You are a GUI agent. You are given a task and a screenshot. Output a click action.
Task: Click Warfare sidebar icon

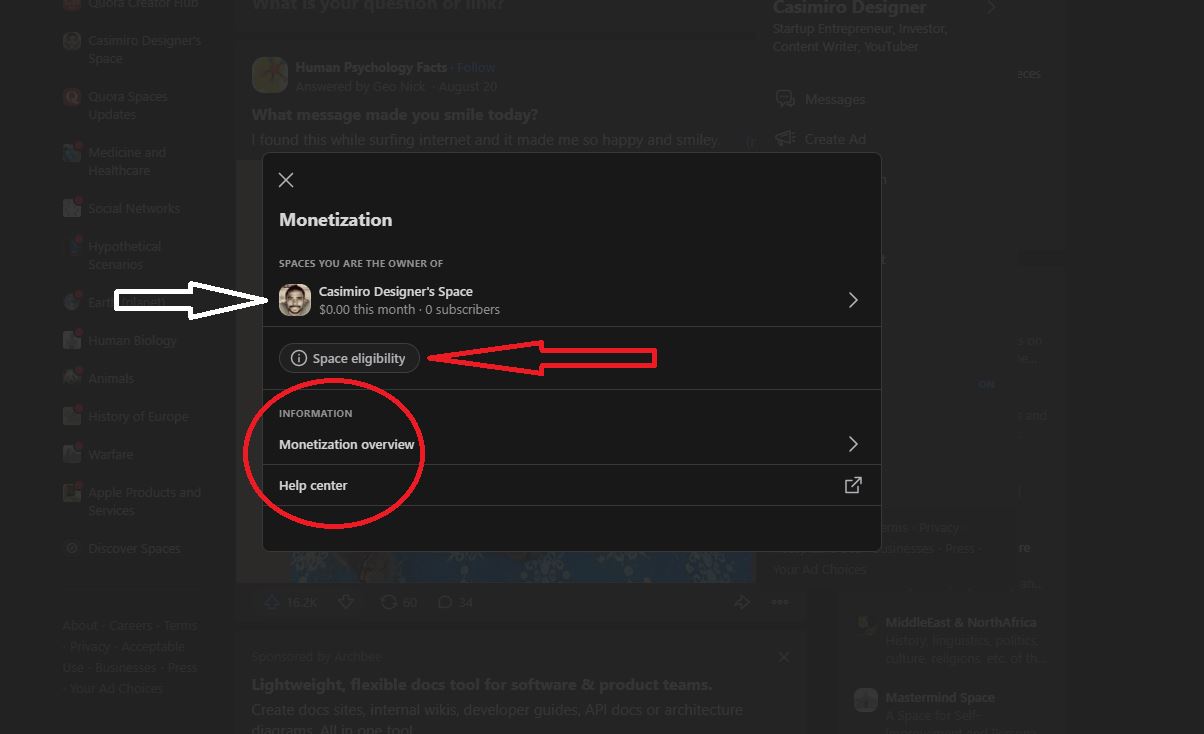pyautogui.click(x=72, y=454)
